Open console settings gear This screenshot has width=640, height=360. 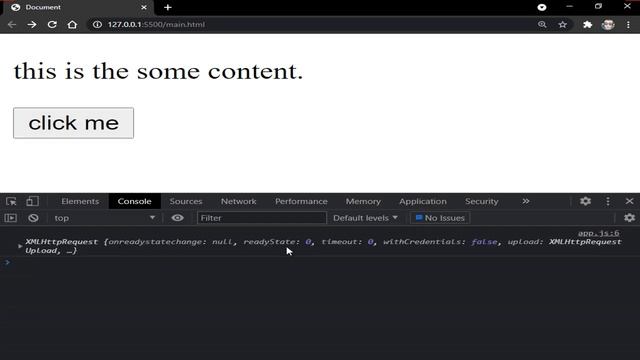point(629,218)
